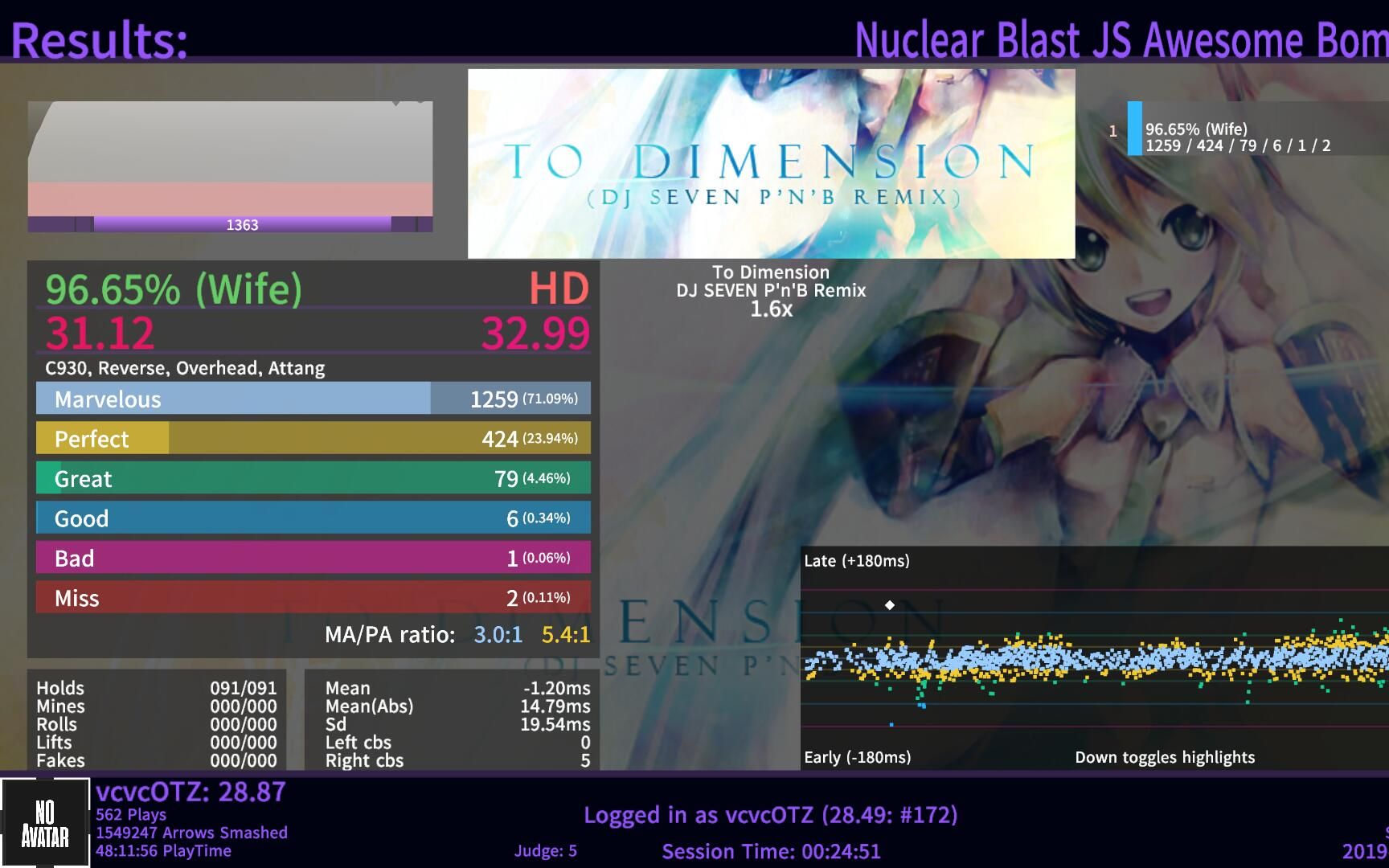Click the Miss judgment bar

(x=313, y=597)
